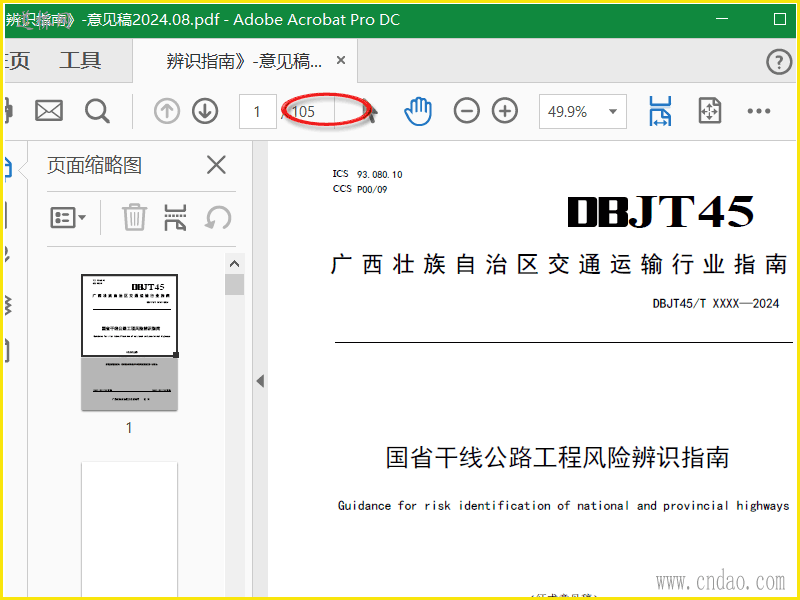Image resolution: width=800 pixels, height=600 pixels.
Task: Select page 1 thumbnail
Action: (x=130, y=342)
